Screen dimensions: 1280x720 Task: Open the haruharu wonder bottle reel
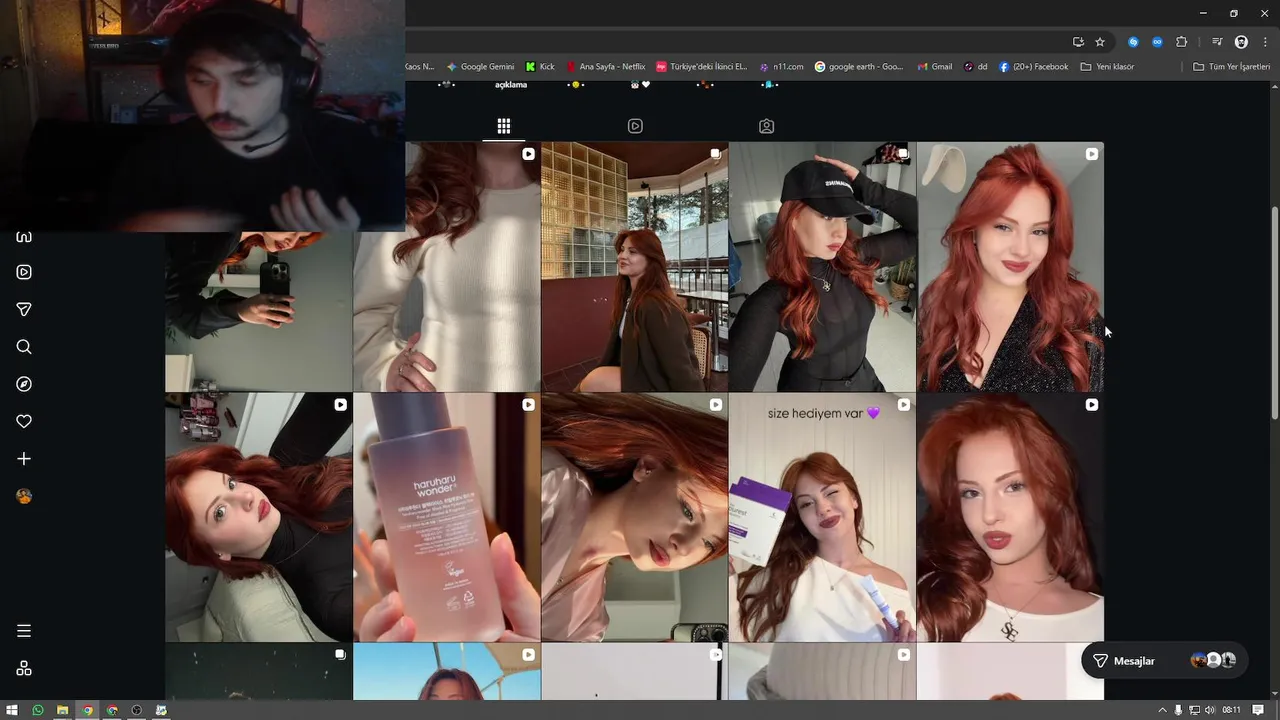coord(446,517)
